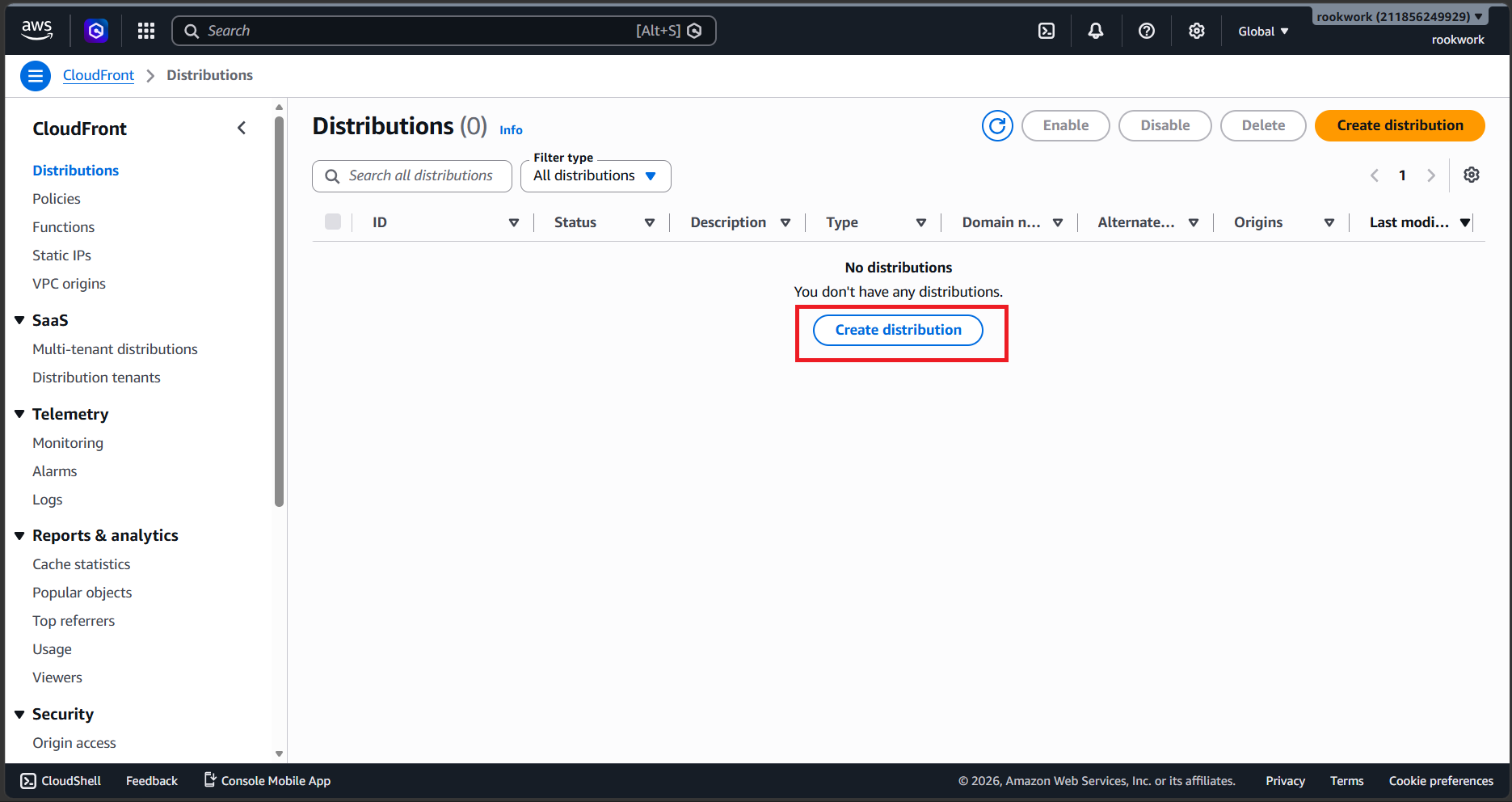Open the rookwork account menu
The width and height of the screenshot is (1512, 802).
[1400, 17]
